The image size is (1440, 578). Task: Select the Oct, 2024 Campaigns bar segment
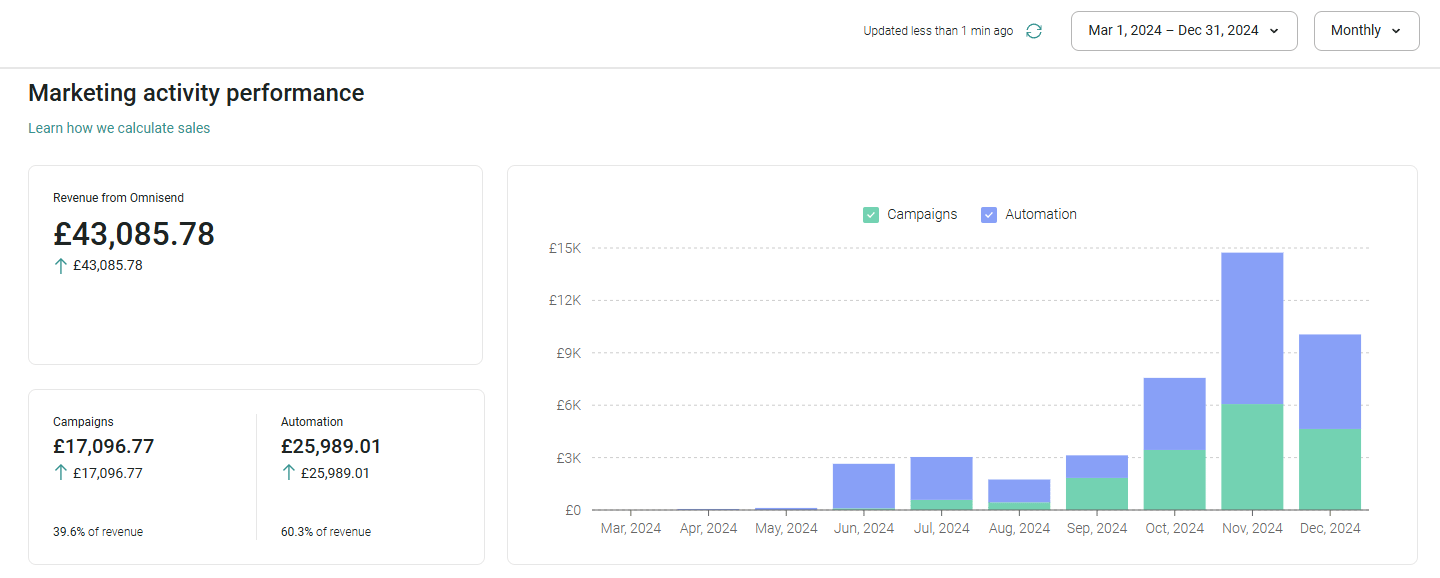point(1174,480)
